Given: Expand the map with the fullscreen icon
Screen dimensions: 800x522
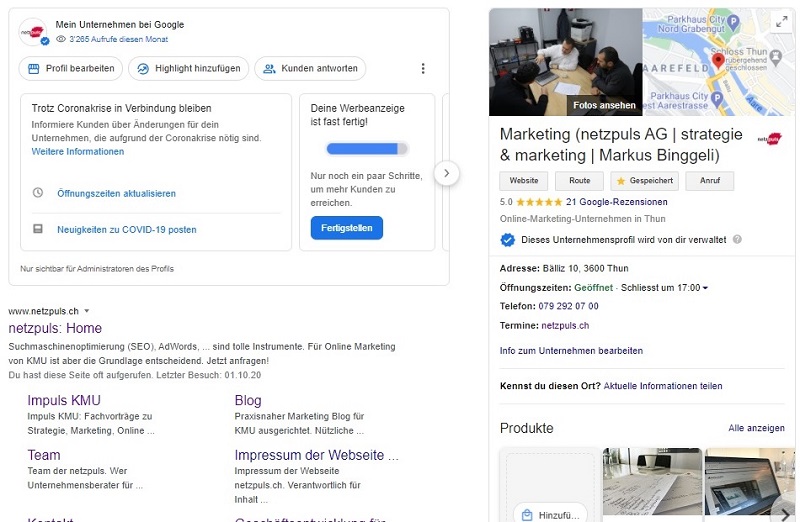Looking at the screenshot, I should (x=782, y=21).
